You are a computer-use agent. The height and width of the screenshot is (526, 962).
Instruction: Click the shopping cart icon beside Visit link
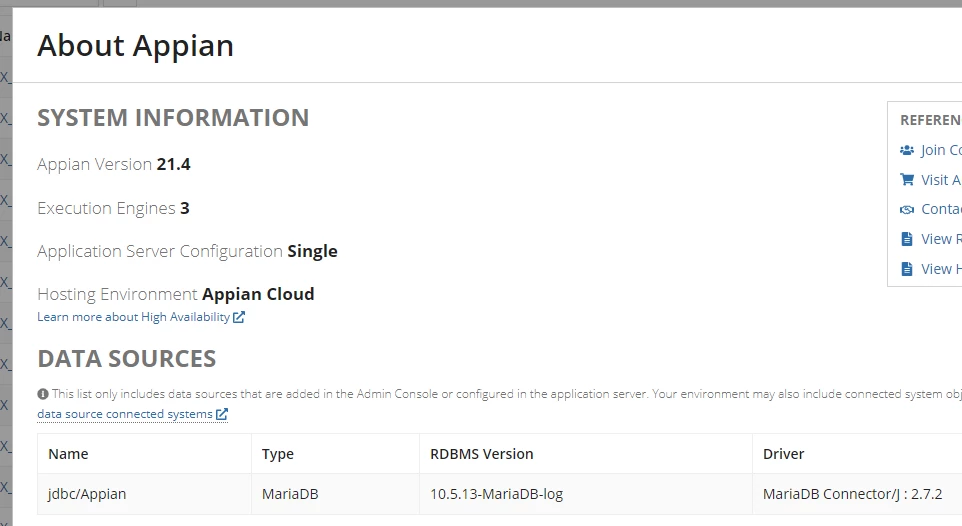tap(907, 179)
